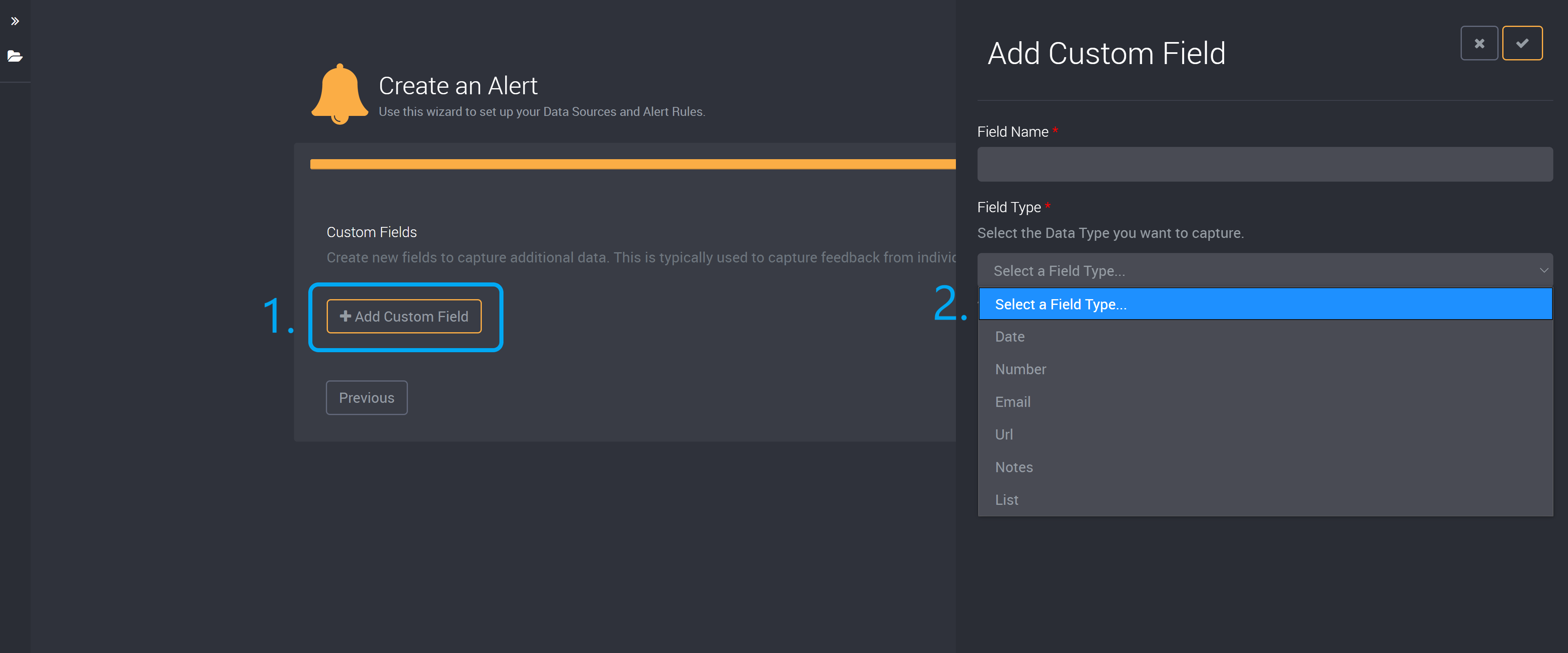Click the Custom Fields section label
The width and height of the screenshot is (1568, 653).
coord(371,233)
